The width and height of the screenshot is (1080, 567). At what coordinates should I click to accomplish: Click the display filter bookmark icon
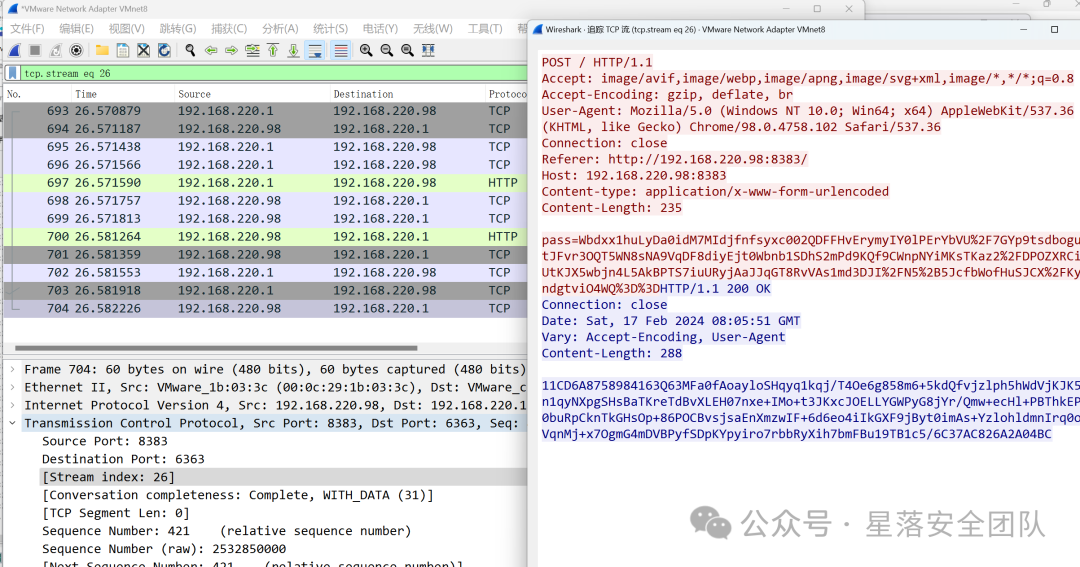[x=12, y=73]
